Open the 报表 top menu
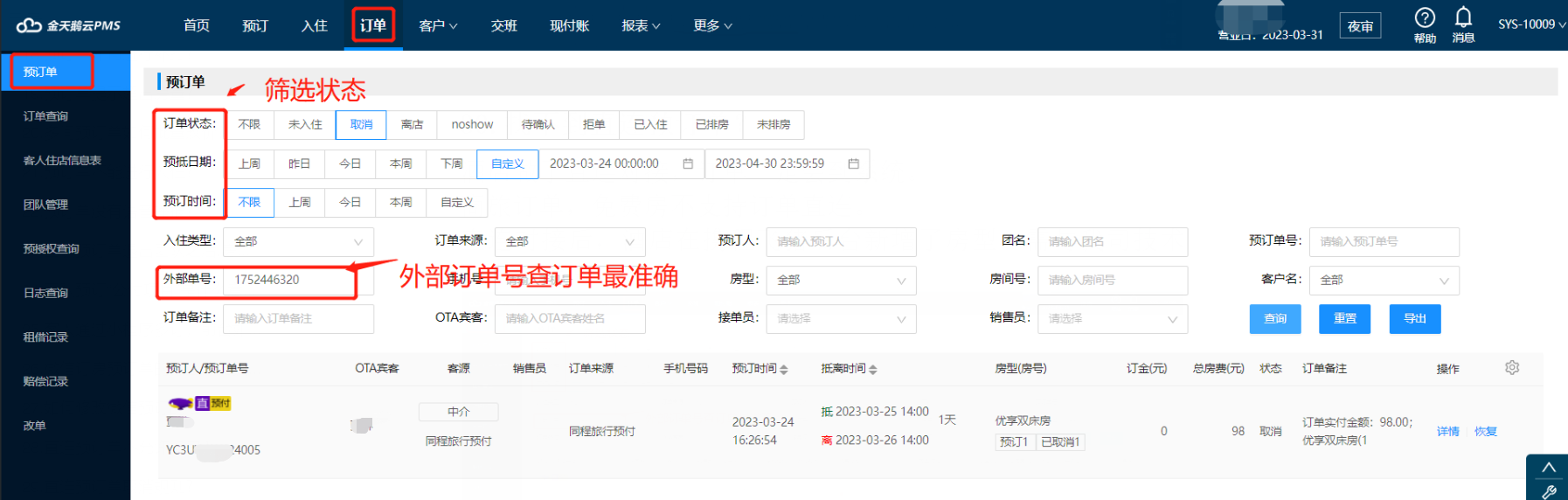Screen dimensions: 1568x500 (x=641, y=25)
